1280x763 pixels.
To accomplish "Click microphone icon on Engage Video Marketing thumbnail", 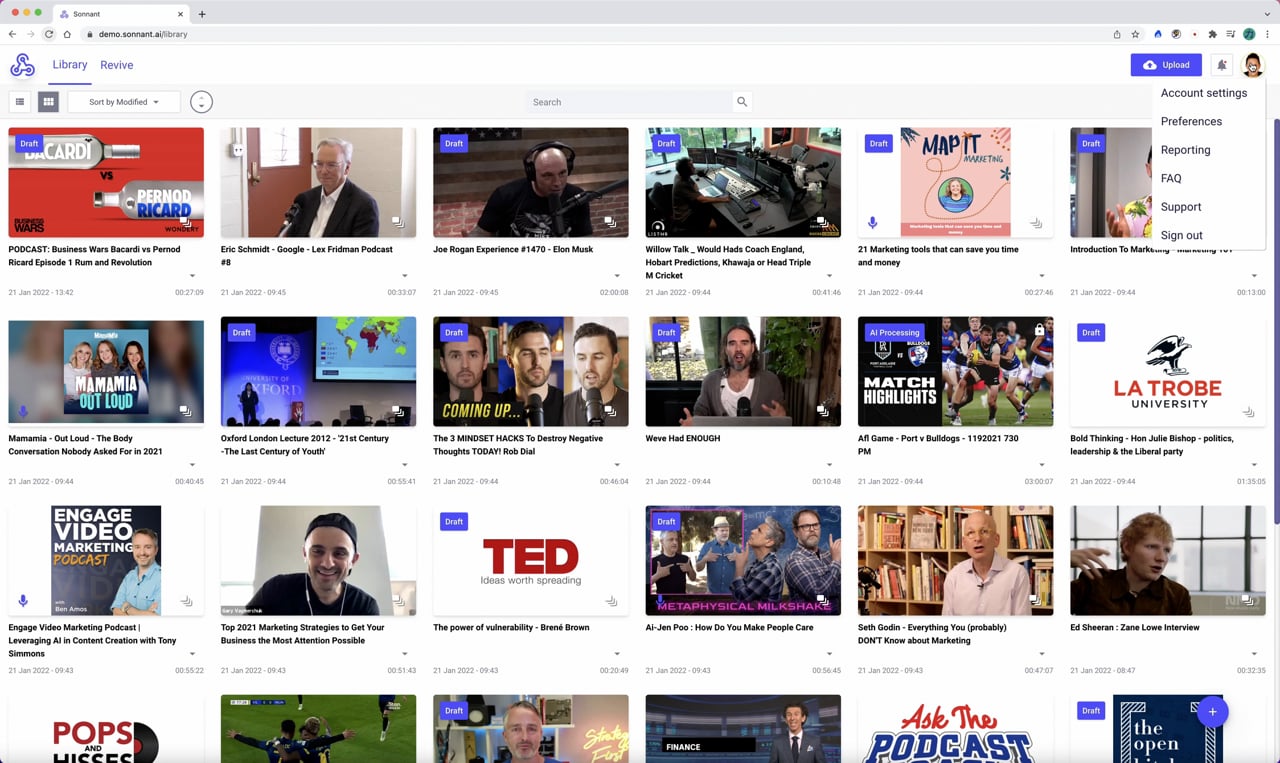I will coord(23,601).
